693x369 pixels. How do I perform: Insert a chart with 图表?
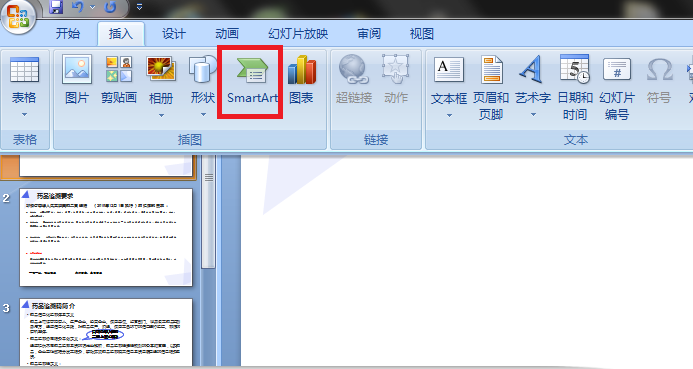(301, 80)
